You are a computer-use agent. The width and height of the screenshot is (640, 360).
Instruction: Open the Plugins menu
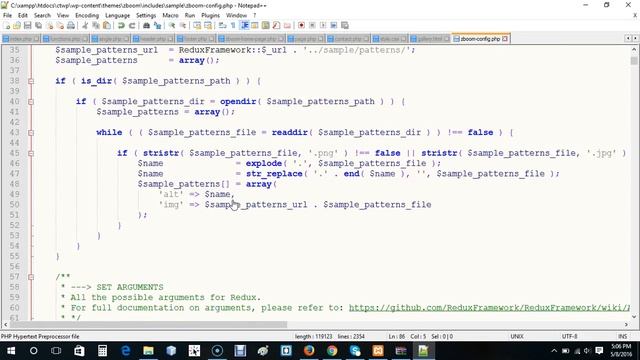210,15
